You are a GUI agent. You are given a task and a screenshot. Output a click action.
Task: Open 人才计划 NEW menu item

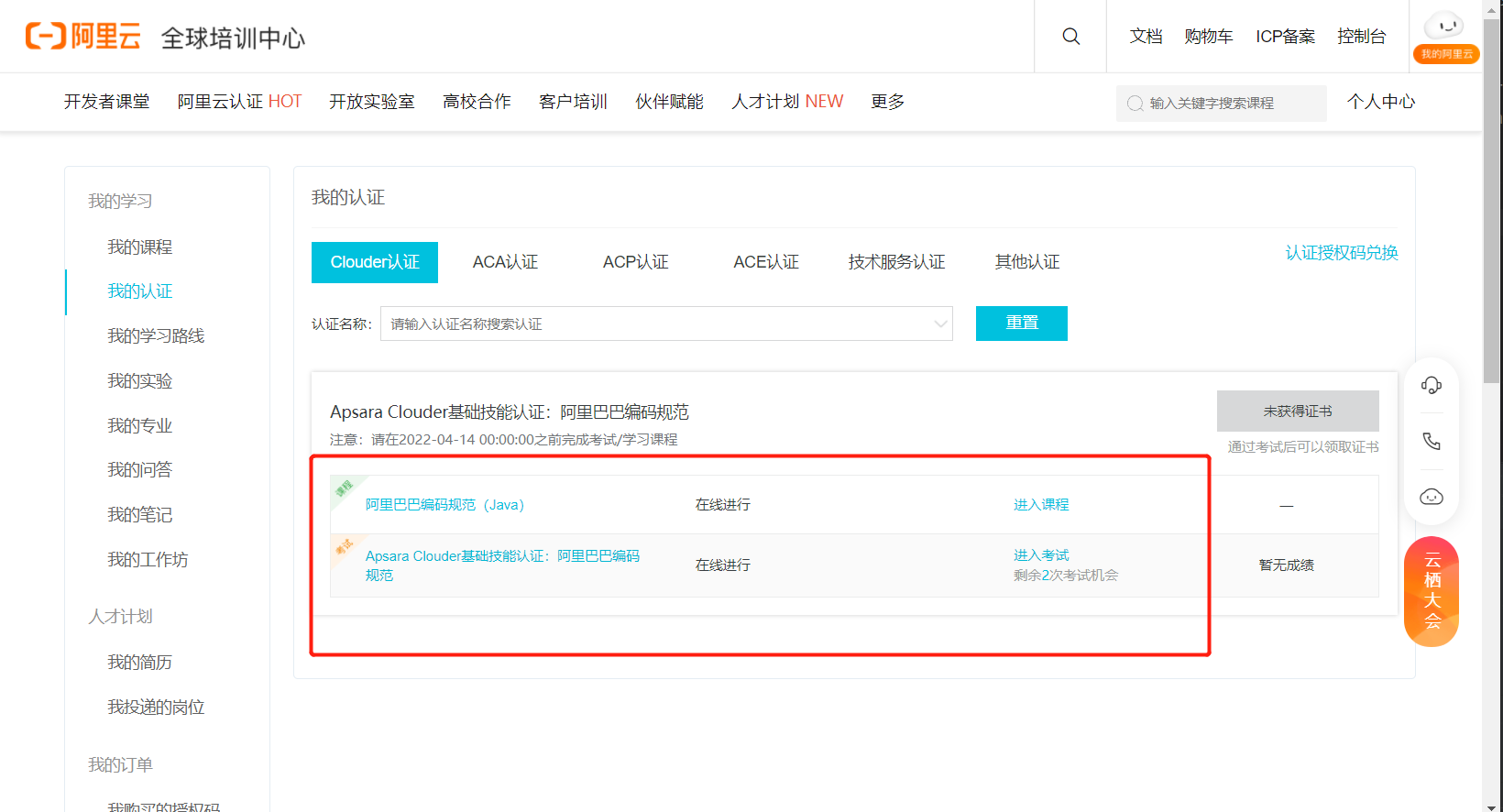click(787, 102)
